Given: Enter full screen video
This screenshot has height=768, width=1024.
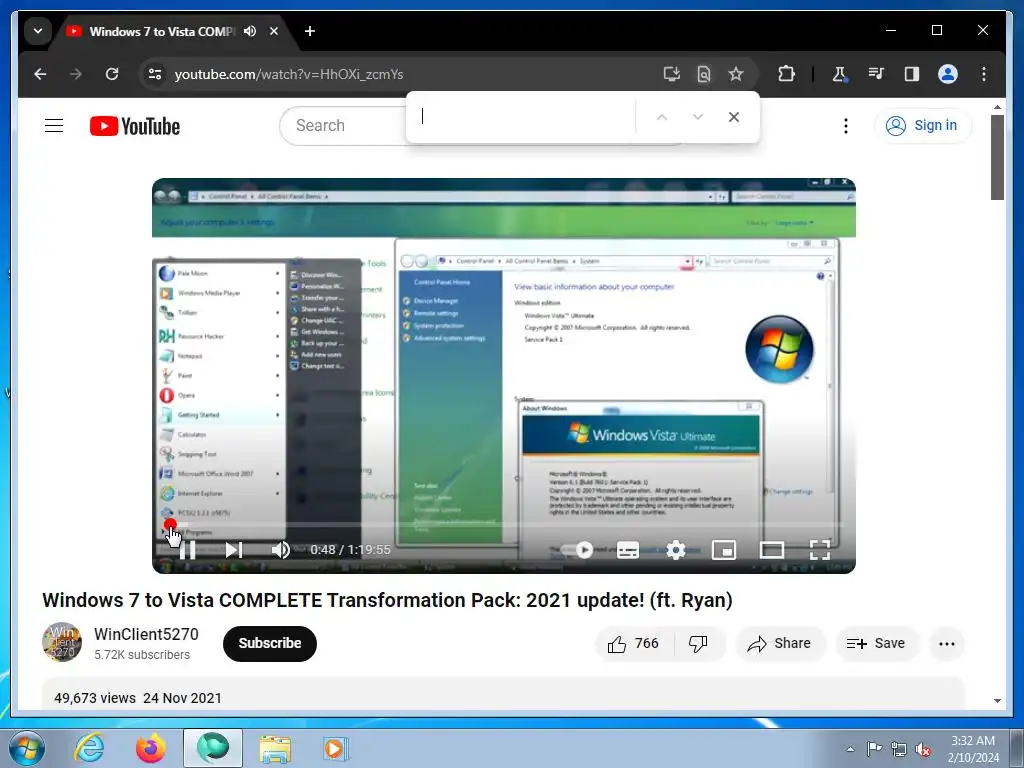Looking at the screenshot, I should [x=820, y=550].
